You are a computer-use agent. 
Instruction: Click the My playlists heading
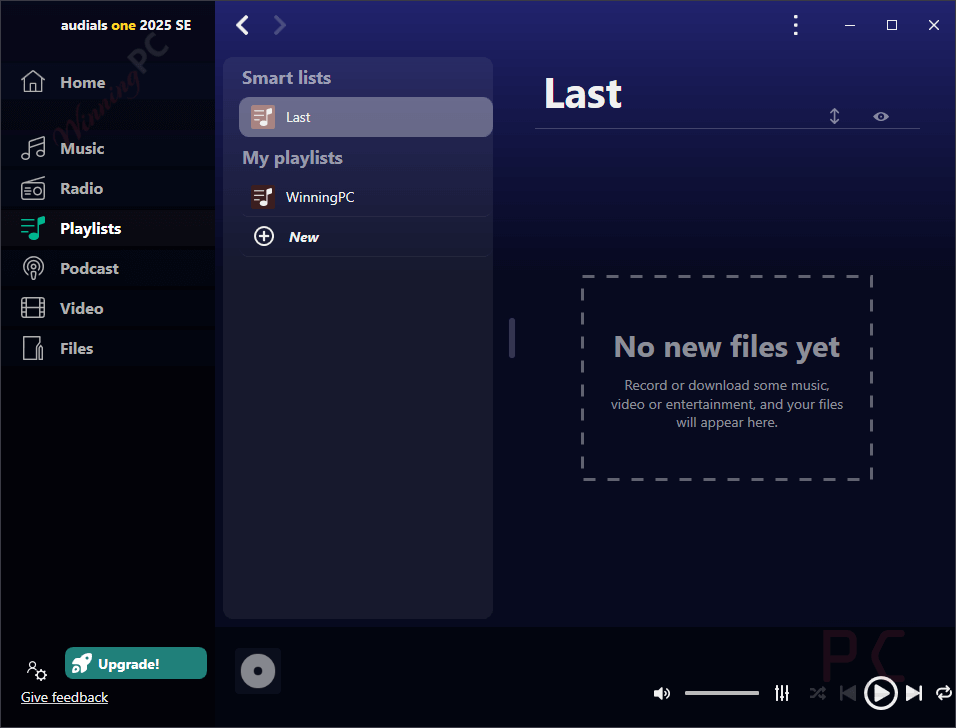[293, 158]
